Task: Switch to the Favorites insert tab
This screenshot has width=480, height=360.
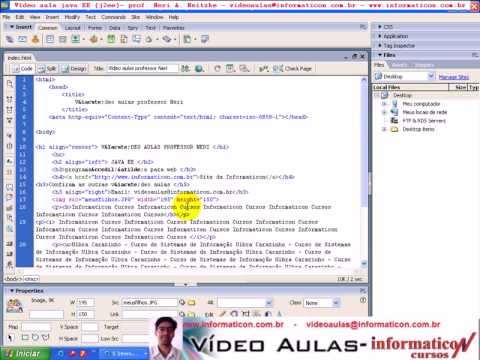Action: (x=173, y=28)
